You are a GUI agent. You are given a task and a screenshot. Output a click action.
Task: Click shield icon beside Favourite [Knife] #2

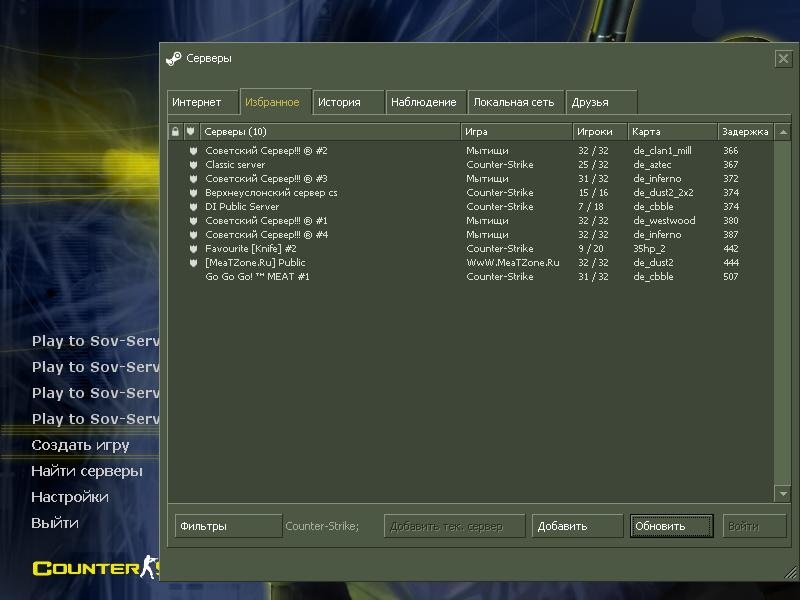coord(193,249)
